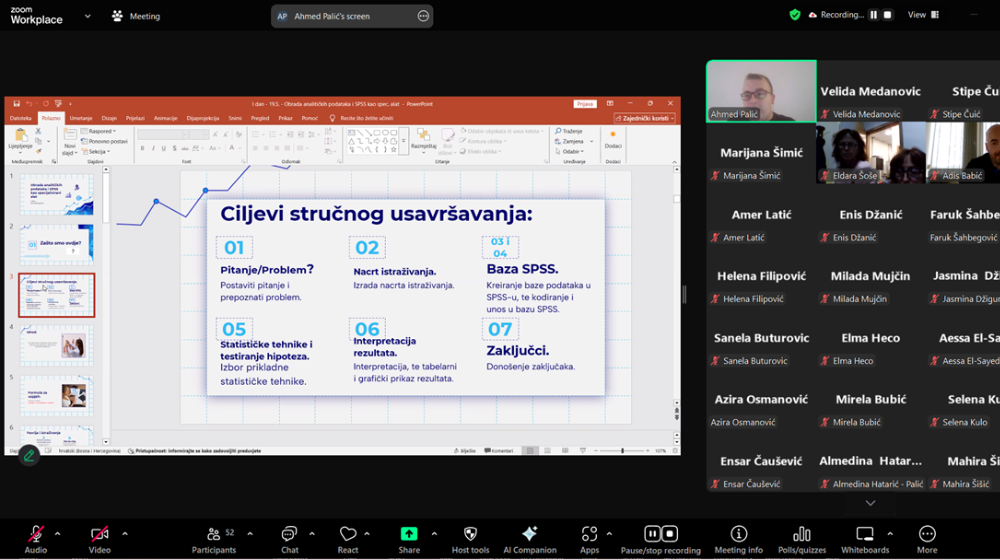Expand Participants options arrow

click(x=250, y=533)
